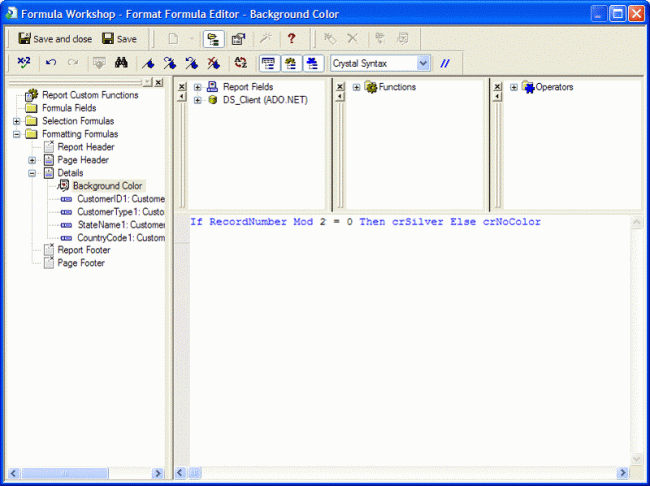
Task: Click the comment slashes icon
Action: (x=446, y=63)
